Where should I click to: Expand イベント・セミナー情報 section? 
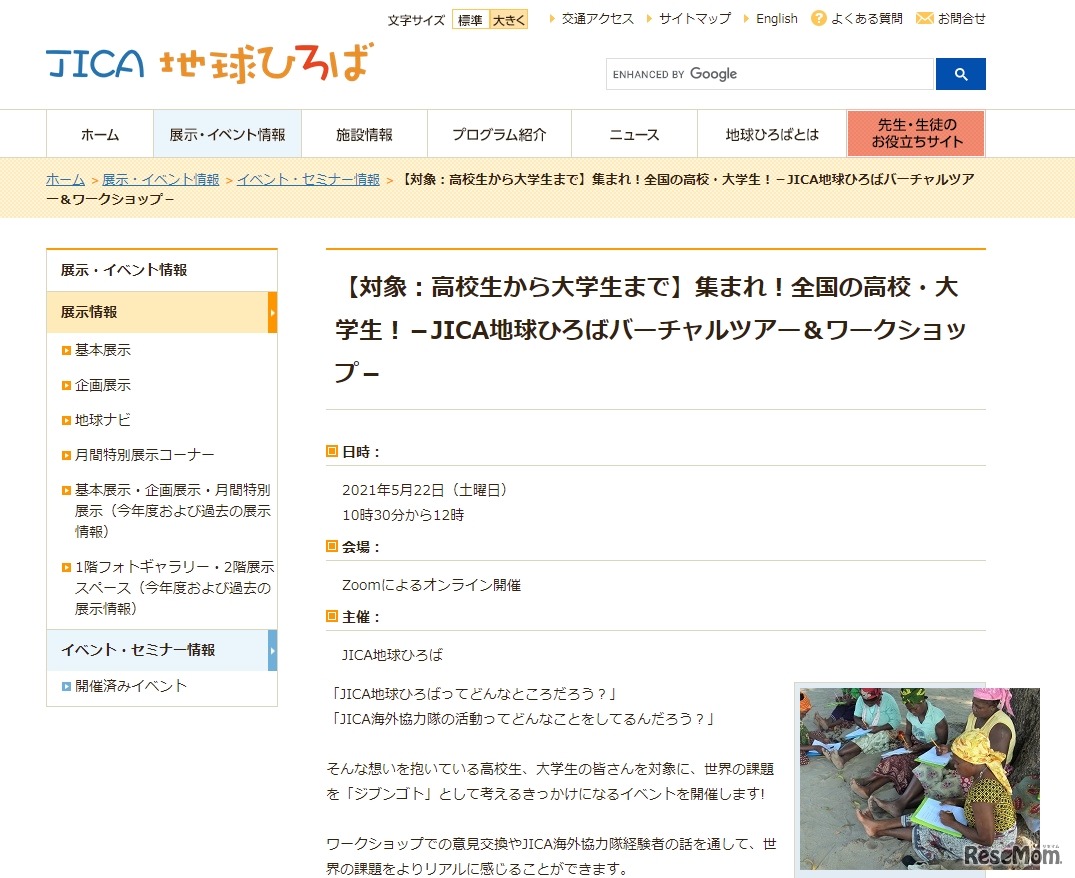(271, 650)
